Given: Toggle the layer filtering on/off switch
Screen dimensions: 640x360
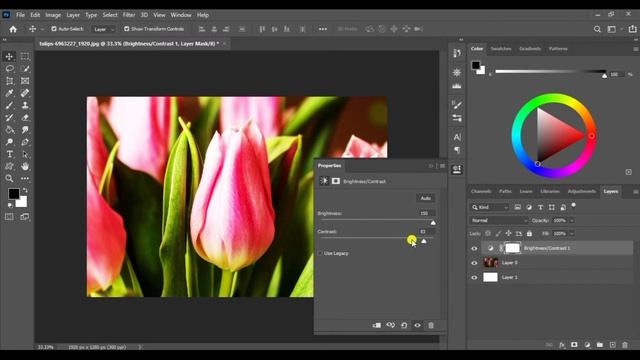Looking at the screenshot, I should pyautogui.click(x=573, y=205).
